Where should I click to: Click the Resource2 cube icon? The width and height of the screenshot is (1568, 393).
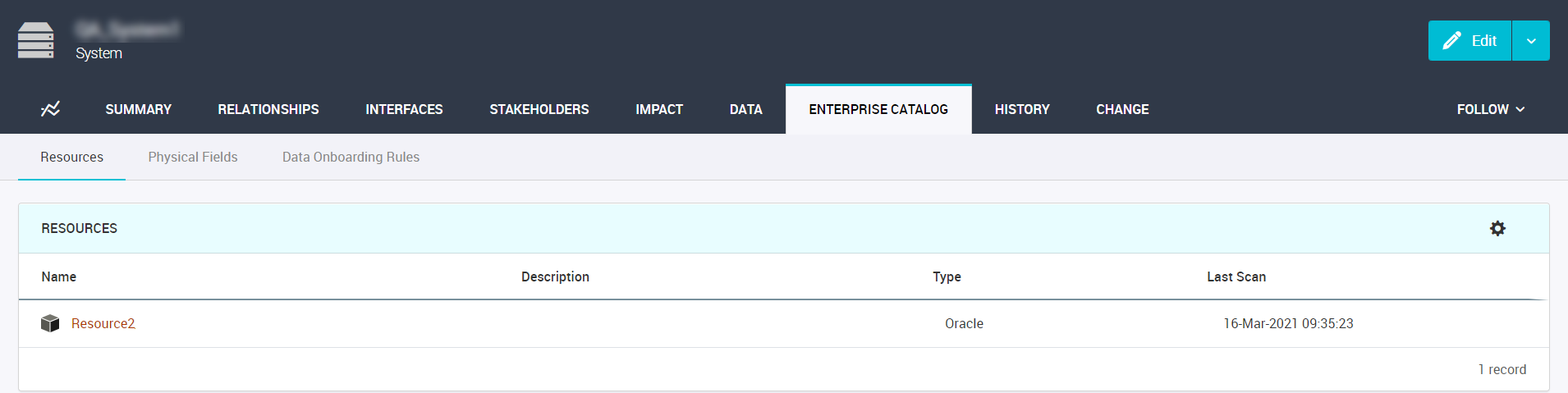(x=50, y=323)
